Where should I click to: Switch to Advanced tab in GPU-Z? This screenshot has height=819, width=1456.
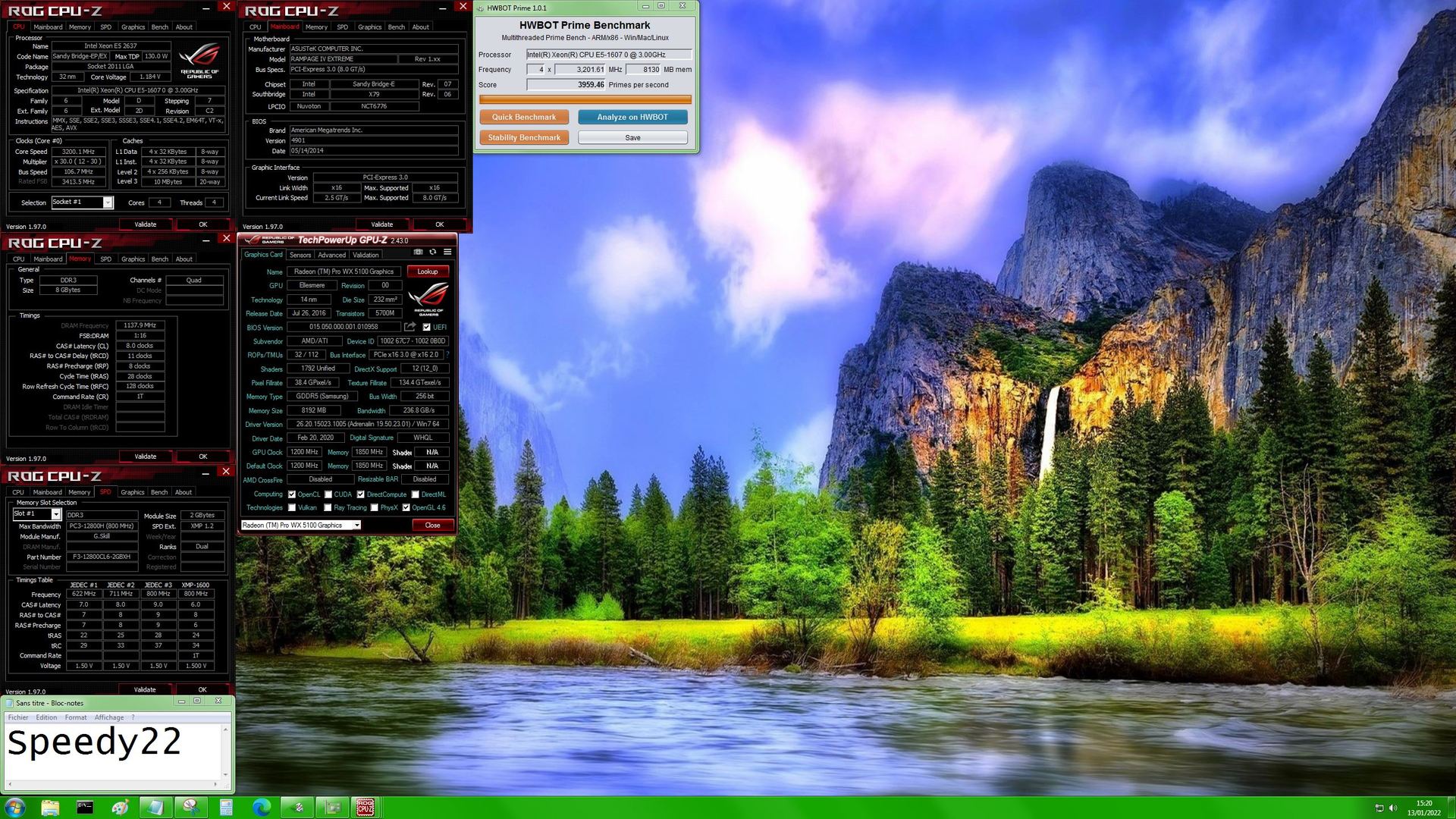click(x=331, y=255)
